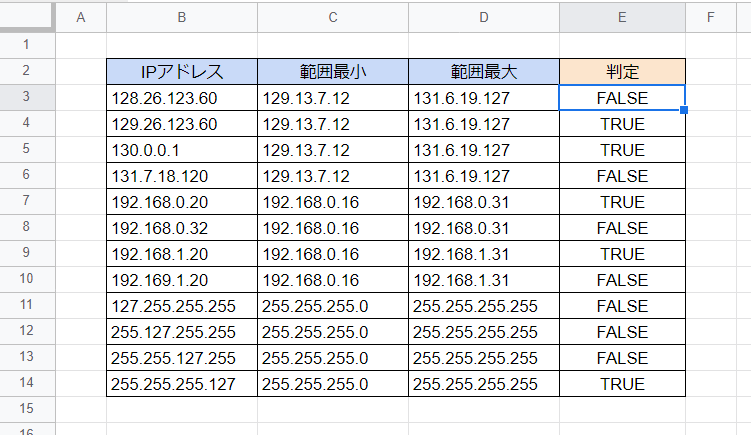Select cell containing 128.26.123.60
This screenshot has width=751, height=435.
182,98
